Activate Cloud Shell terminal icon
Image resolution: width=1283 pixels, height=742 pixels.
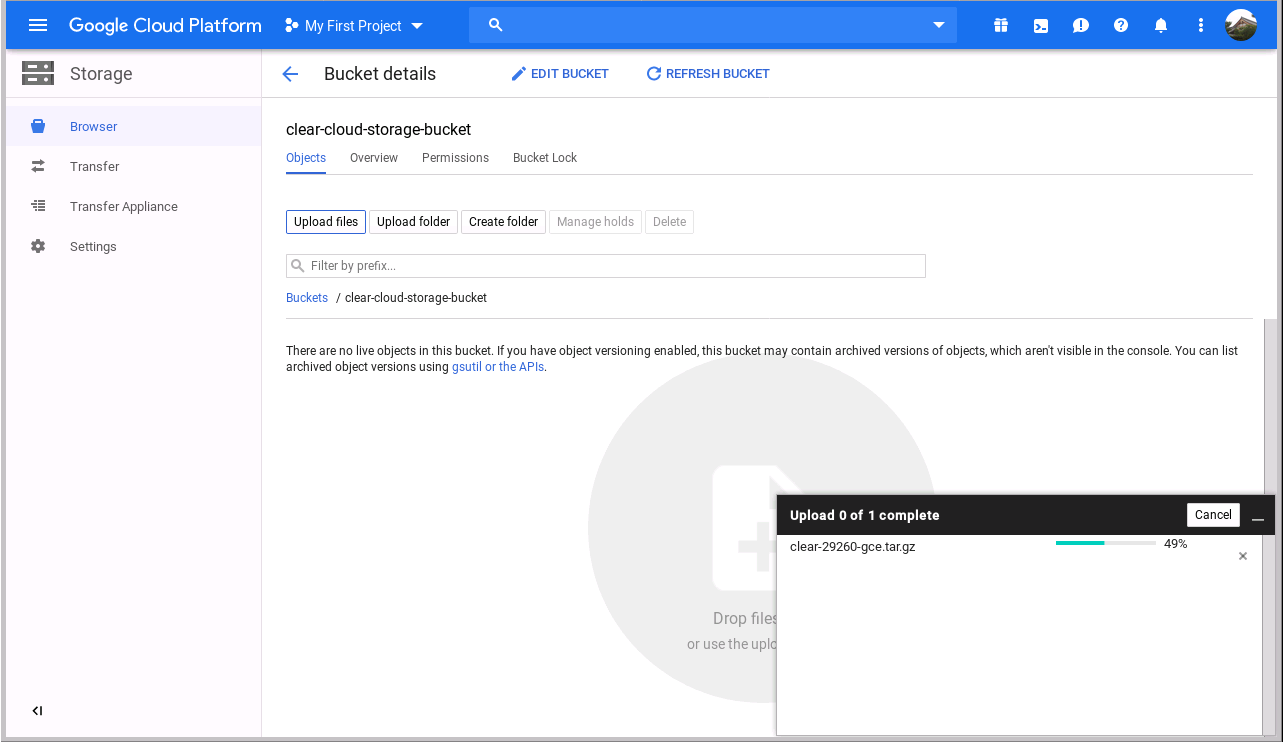[1041, 26]
